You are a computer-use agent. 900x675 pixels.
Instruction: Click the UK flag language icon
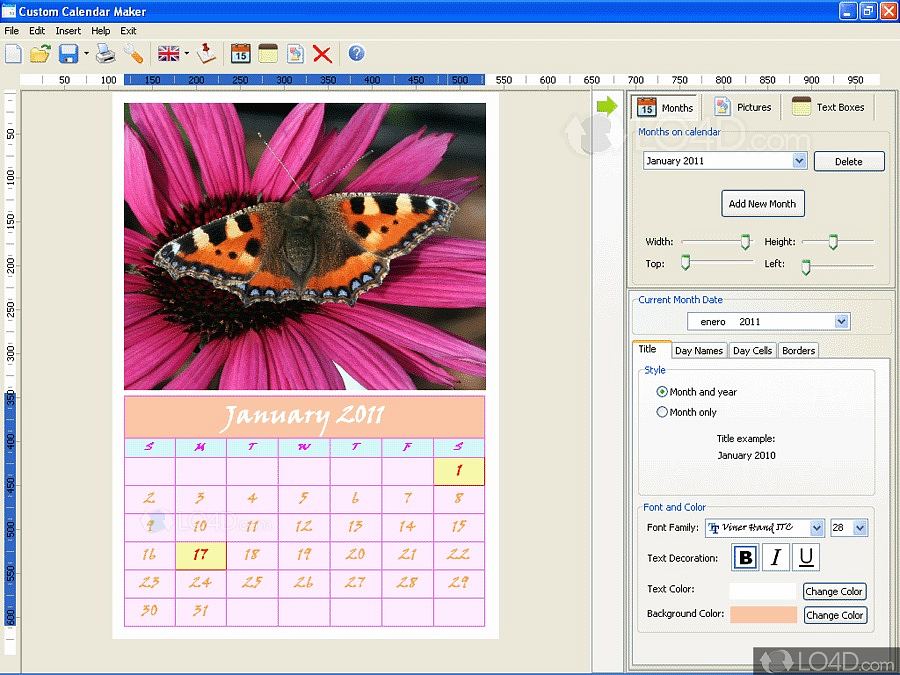click(169, 54)
